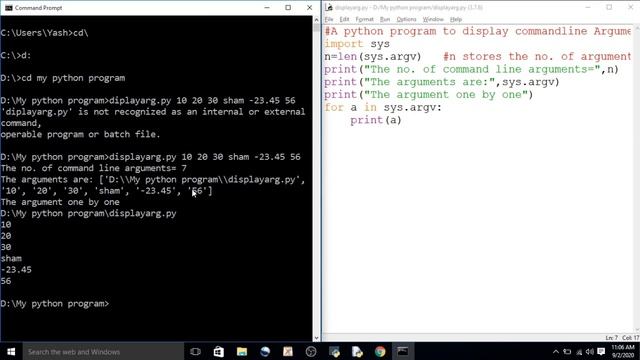Click the print "The argument one by one" line
640x360 pixels.
point(429,95)
